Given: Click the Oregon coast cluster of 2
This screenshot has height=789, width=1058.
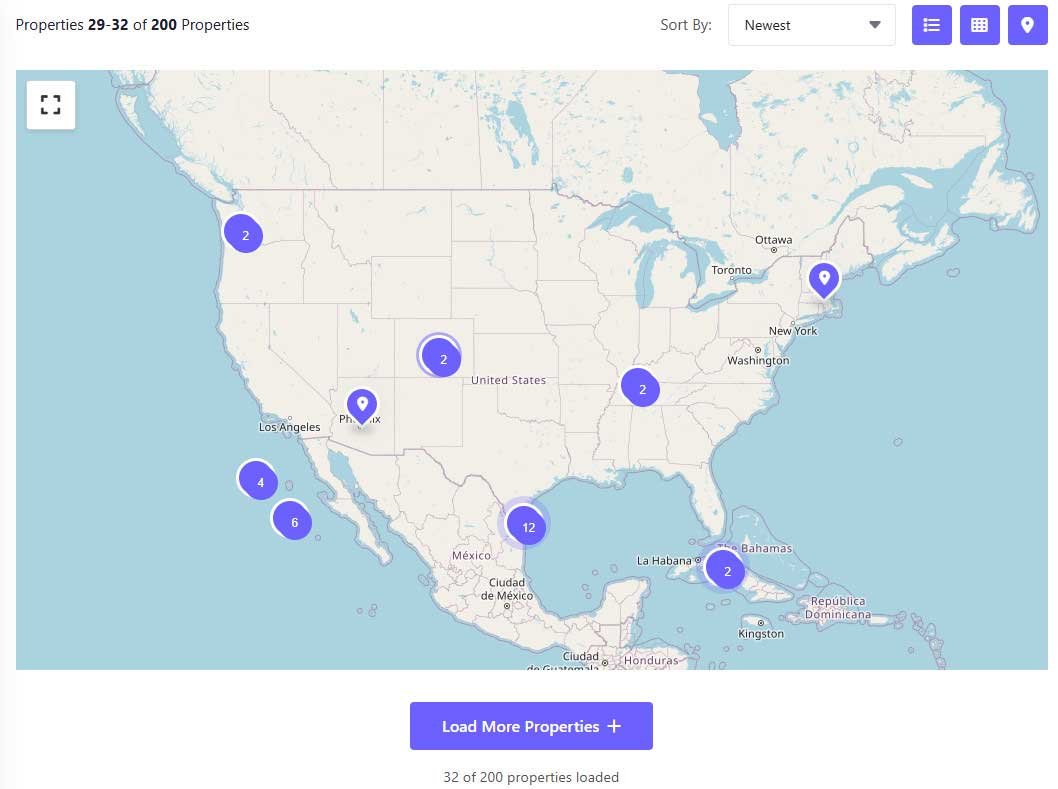Looking at the screenshot, I should [244, 234].
